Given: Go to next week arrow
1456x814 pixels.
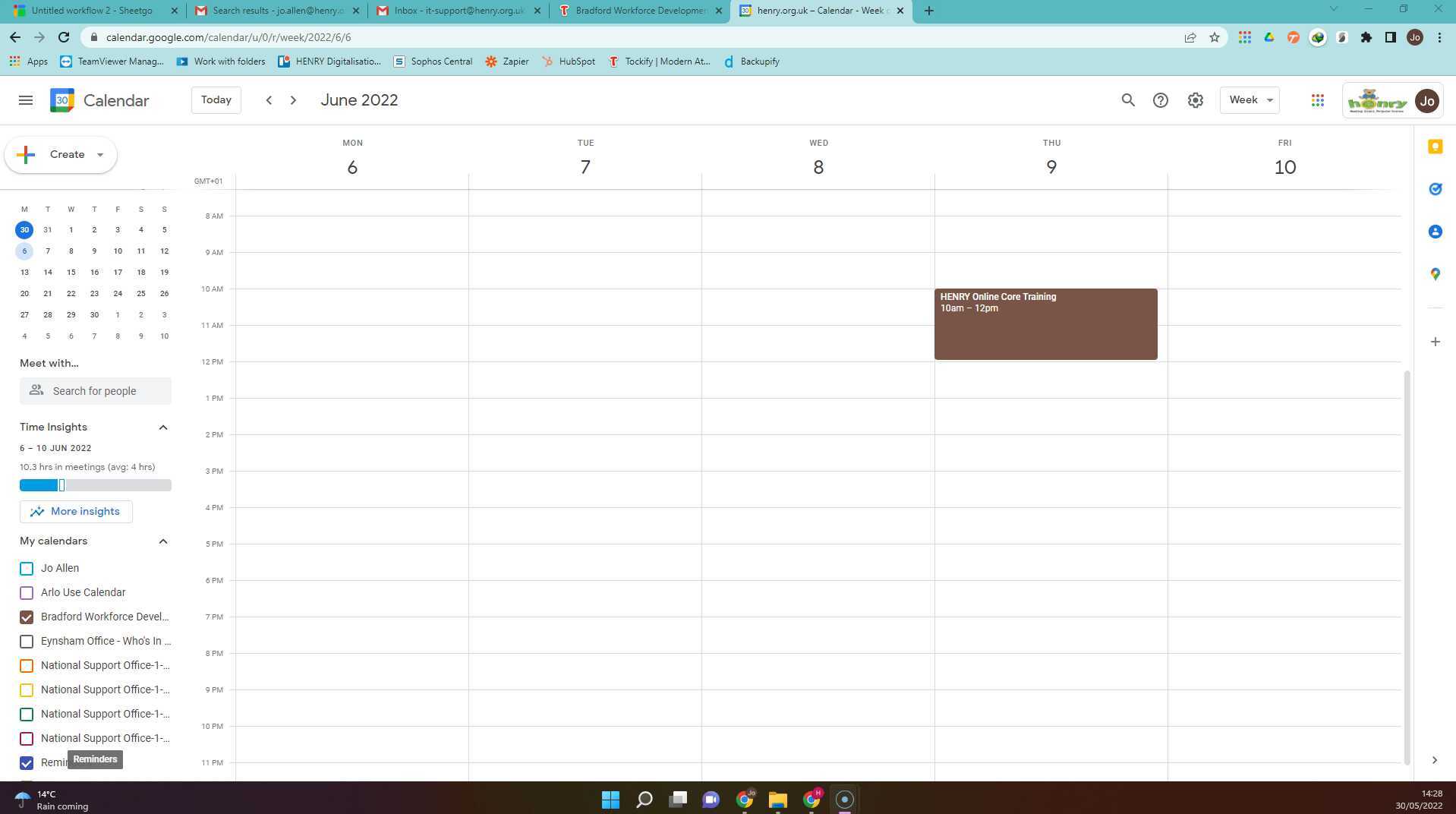Looking at the screenshot, I should 293,100.
